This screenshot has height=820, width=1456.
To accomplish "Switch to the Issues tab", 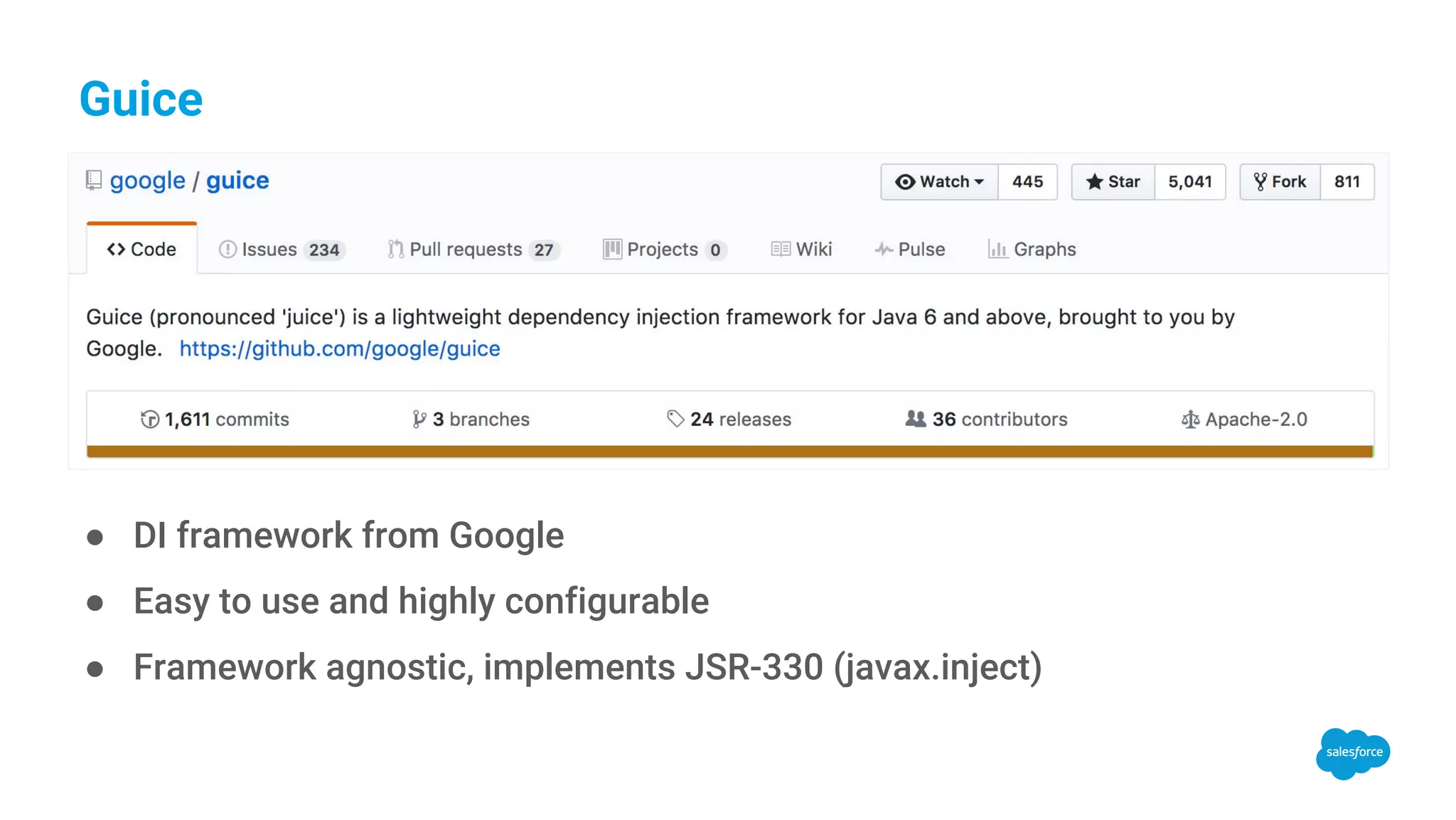I will (282, 250).
